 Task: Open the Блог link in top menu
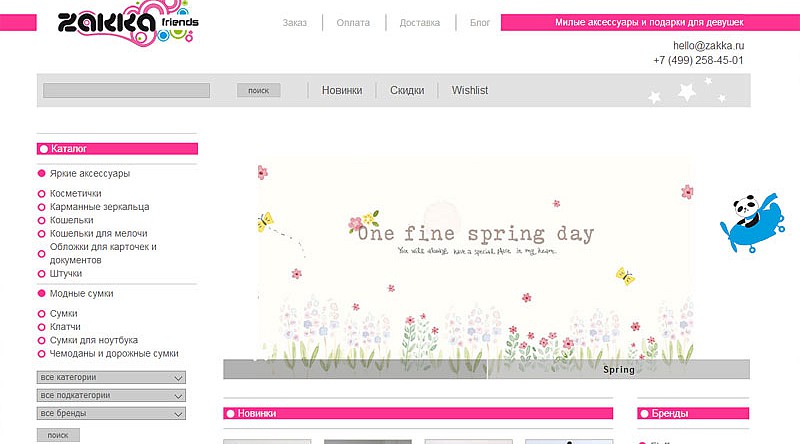pyautogui.click(x=480, y=22)
